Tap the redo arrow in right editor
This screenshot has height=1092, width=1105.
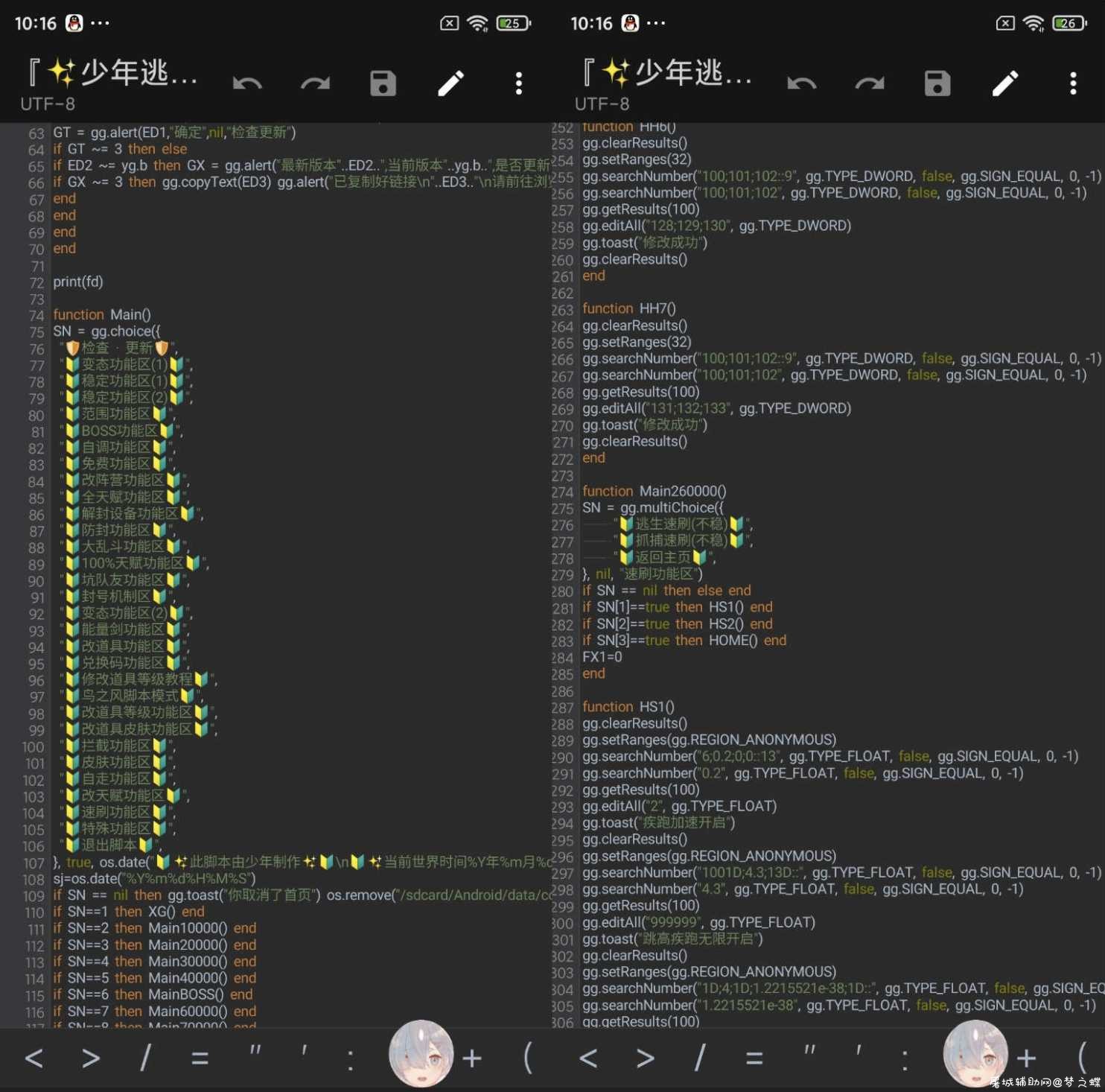tap(870, 83)
